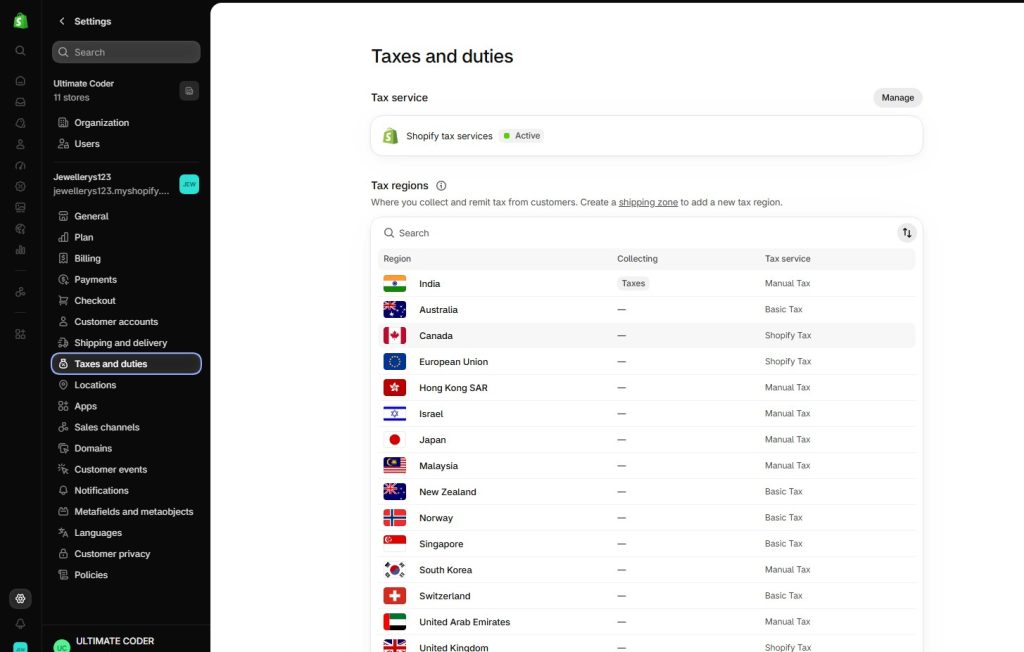Open Sales channels in settings sidebar list
Screen dimensions: 1024x652
pos(126,427)
